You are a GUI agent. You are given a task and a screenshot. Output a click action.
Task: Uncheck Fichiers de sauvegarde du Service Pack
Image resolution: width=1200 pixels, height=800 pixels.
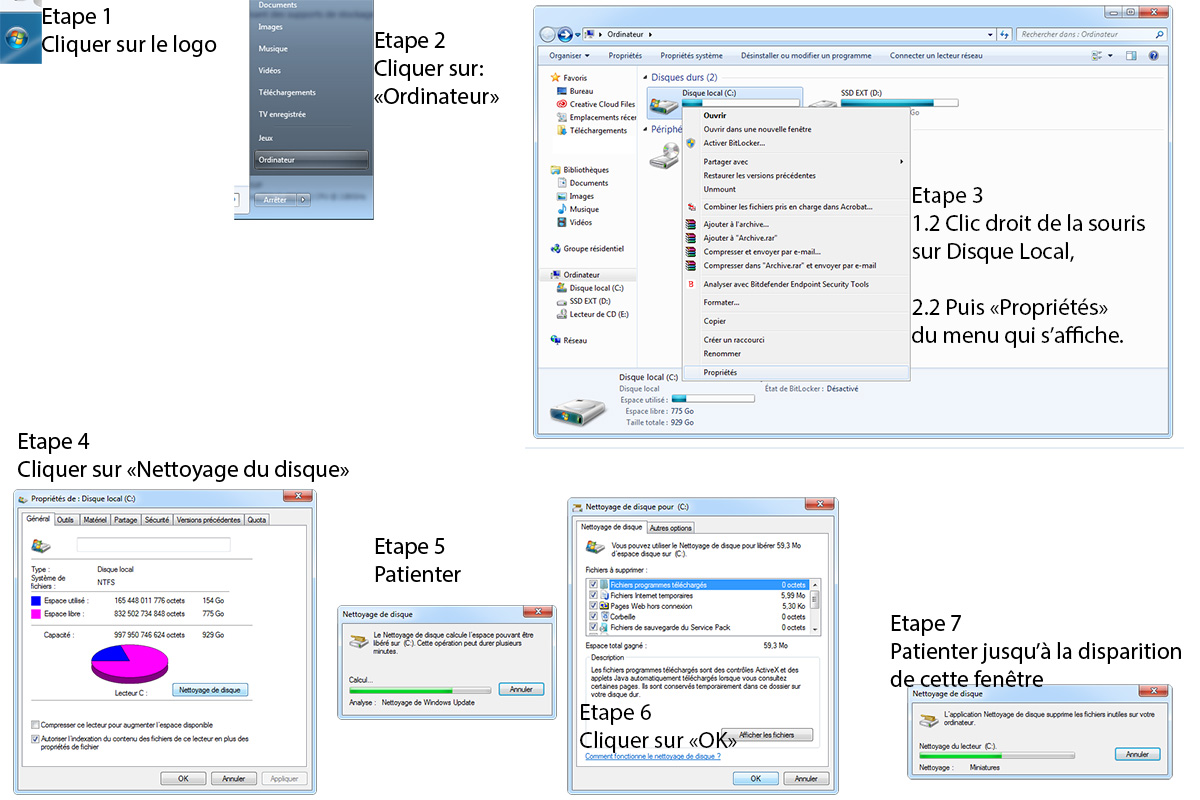594,628
